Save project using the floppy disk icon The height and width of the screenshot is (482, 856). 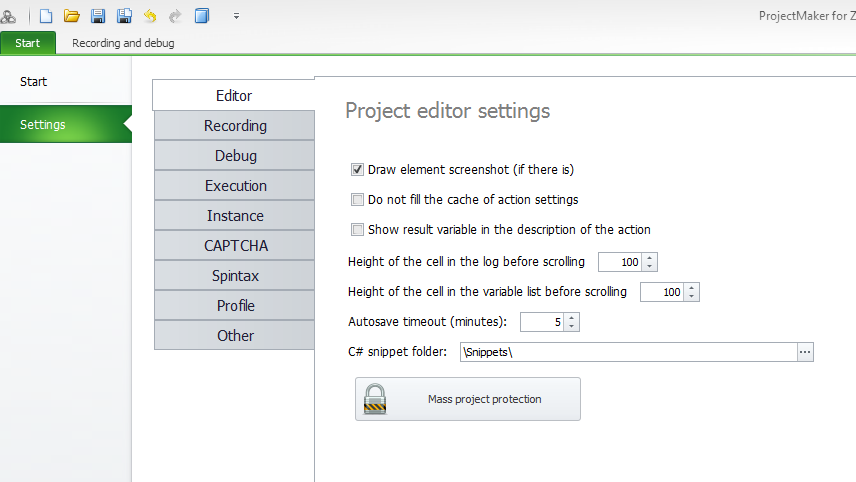click(x=98, y=16)
